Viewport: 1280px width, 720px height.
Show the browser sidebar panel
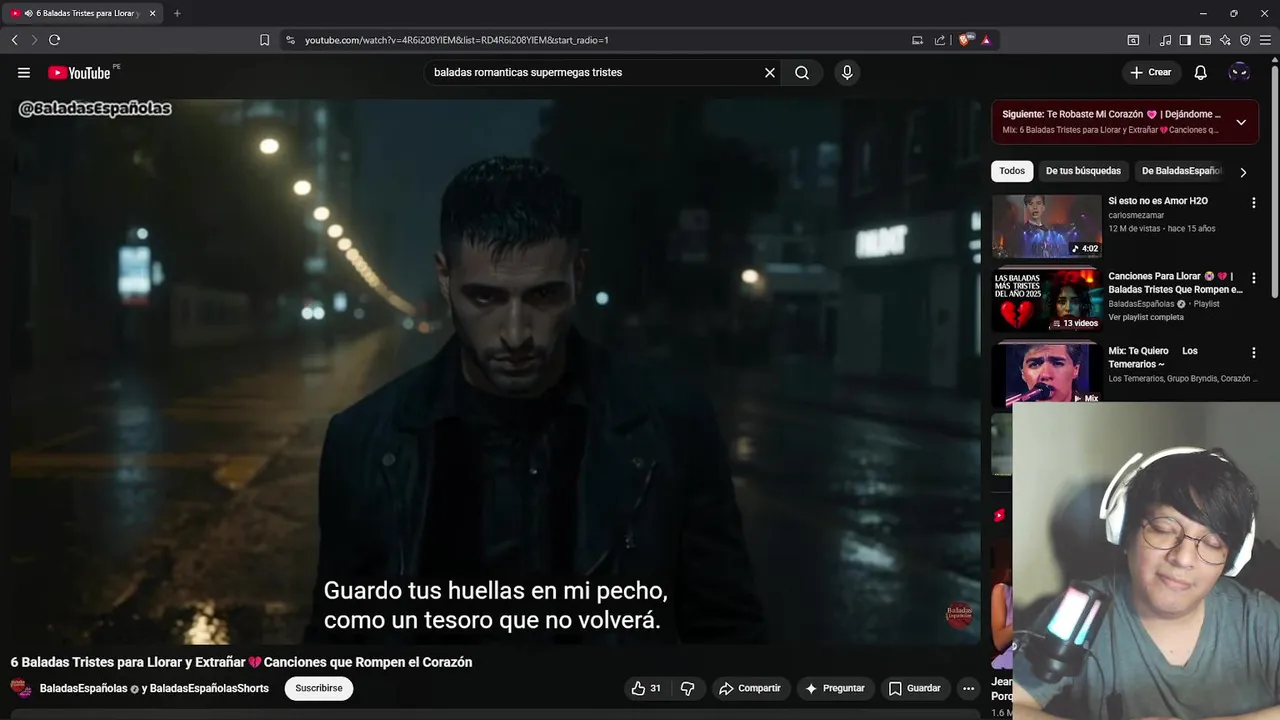tap(1185, 40)
